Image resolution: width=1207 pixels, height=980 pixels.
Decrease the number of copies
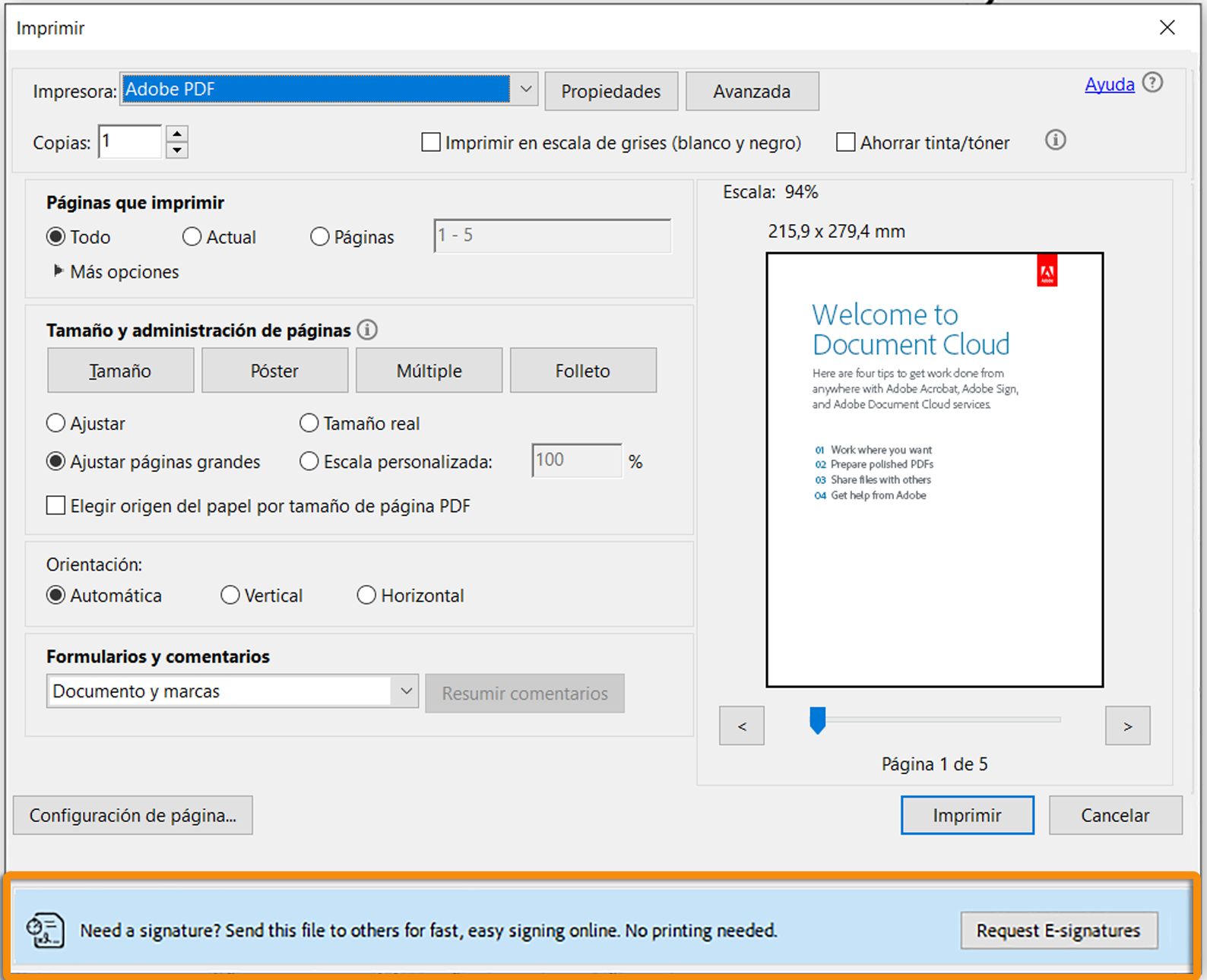point(177,150)
